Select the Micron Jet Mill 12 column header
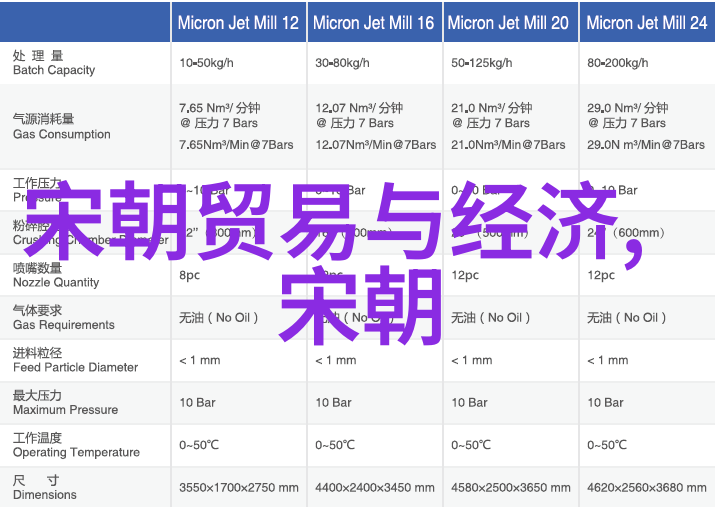722x507 pixels. 238,23
